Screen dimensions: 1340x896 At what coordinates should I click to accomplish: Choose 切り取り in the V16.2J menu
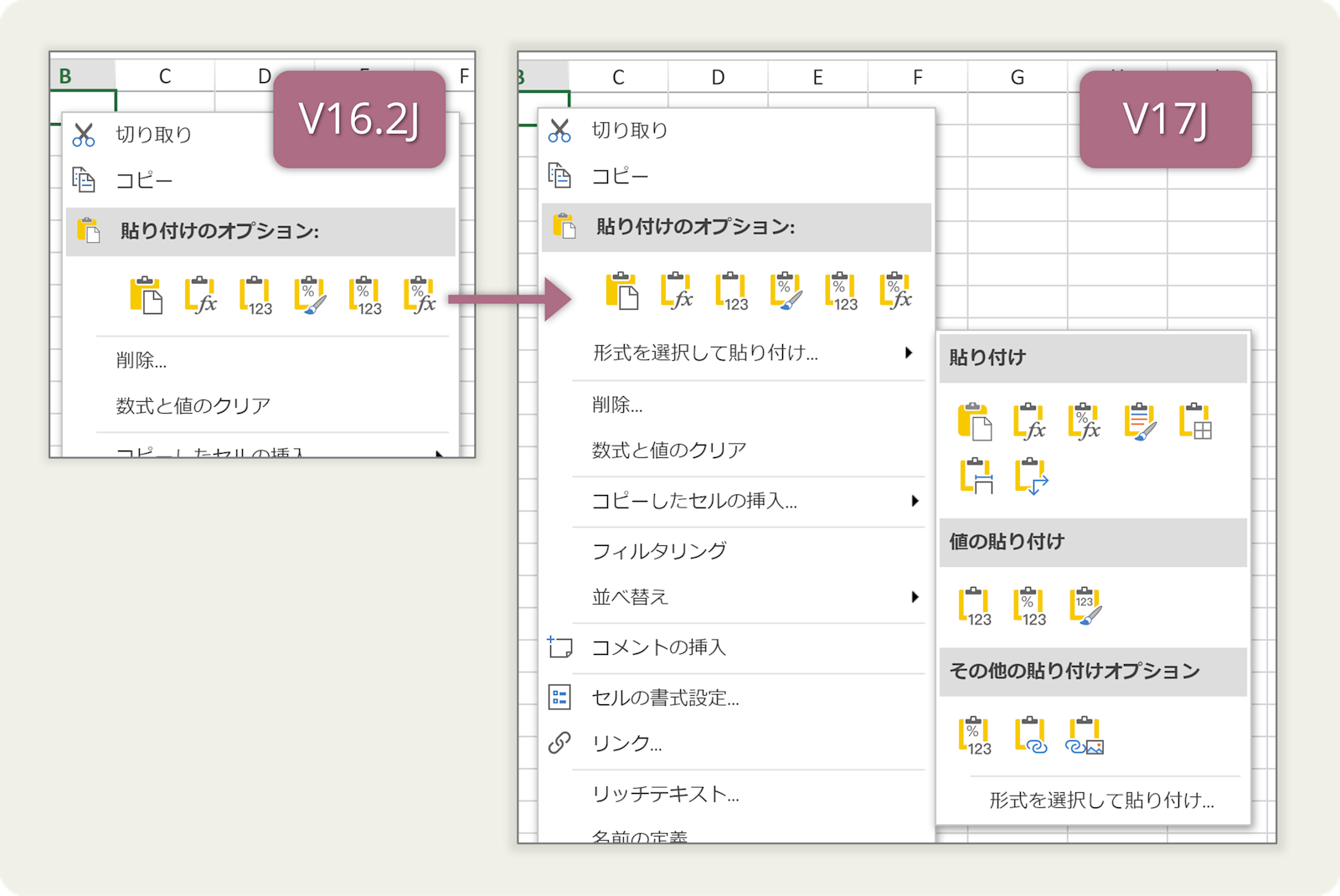[154, 135]
